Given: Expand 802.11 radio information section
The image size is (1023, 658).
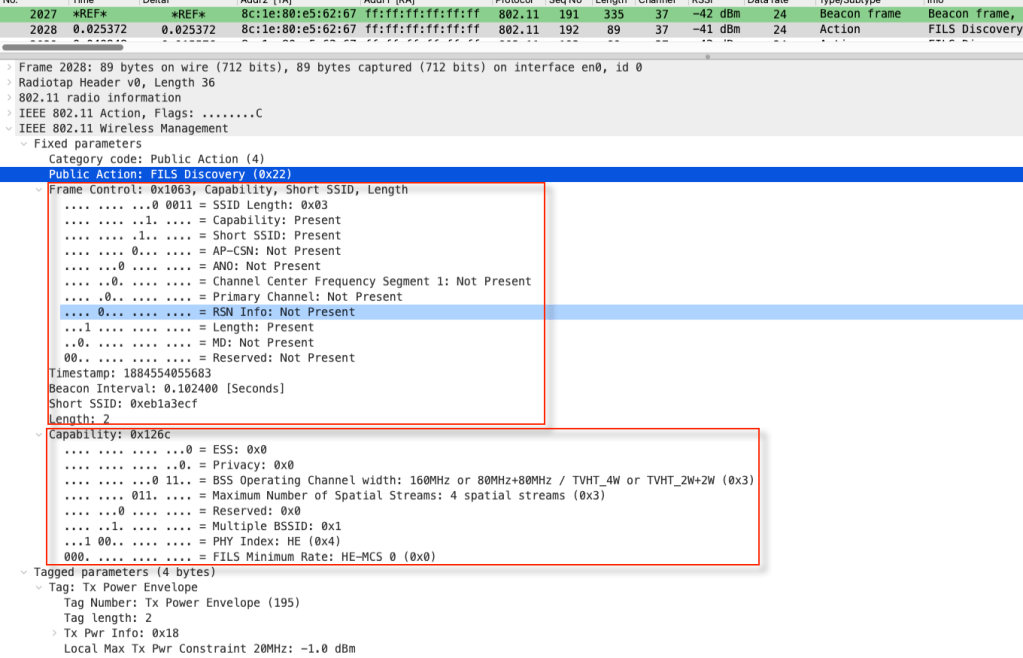Looking at the screenshot, I should coord(9,98).
